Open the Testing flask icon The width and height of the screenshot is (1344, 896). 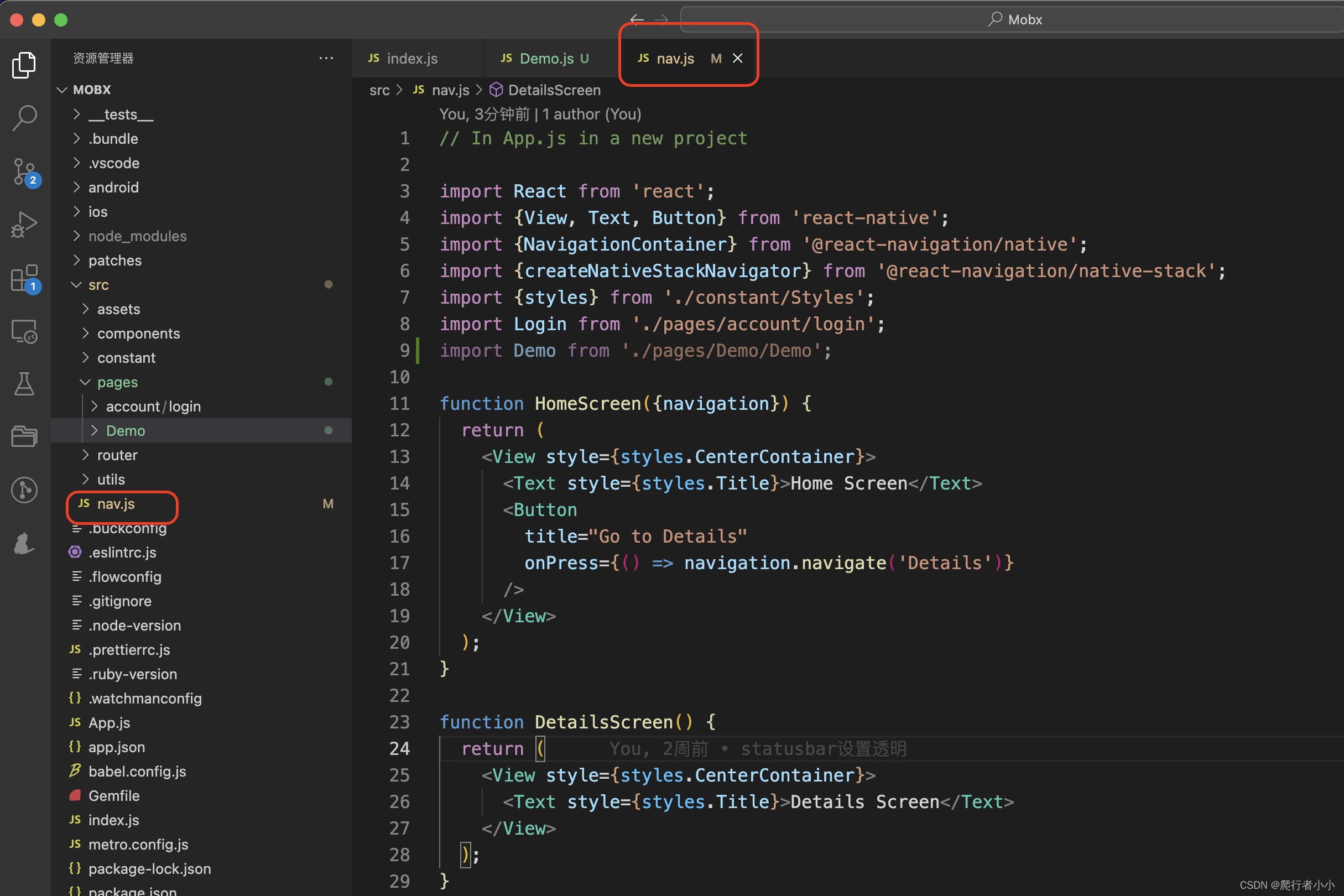[24, 384]
